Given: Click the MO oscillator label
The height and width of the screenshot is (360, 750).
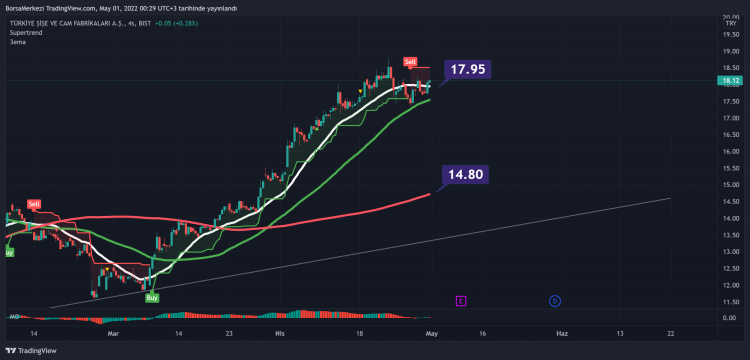Looking at the screenshot, I should pyautogui.click(x=14, y=316).
